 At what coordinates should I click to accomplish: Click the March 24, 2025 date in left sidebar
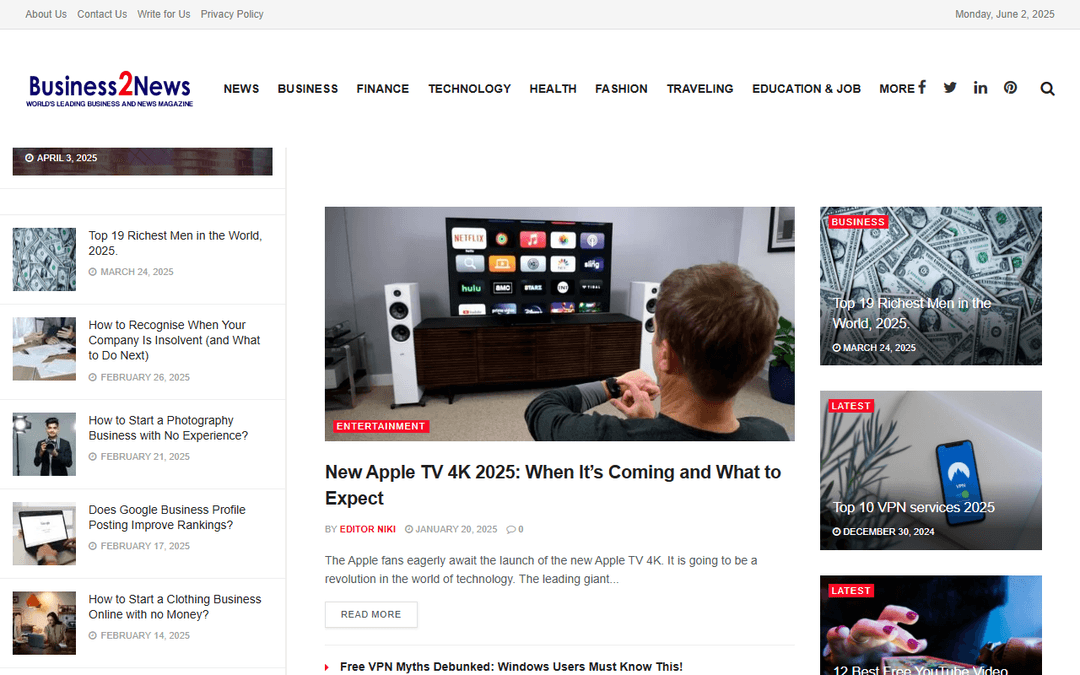point(131,272)
